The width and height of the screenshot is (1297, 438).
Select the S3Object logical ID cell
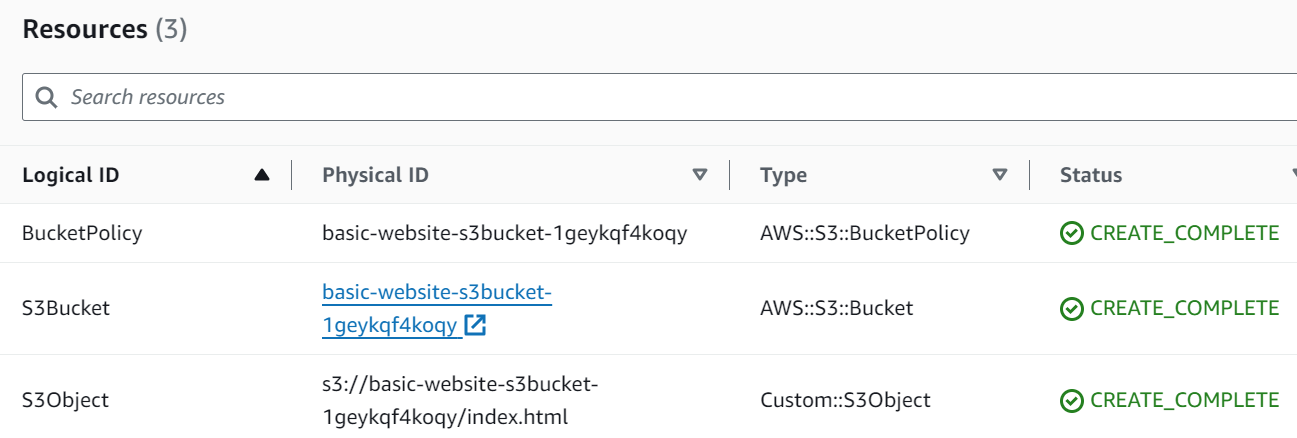click(x=65, y=401)
